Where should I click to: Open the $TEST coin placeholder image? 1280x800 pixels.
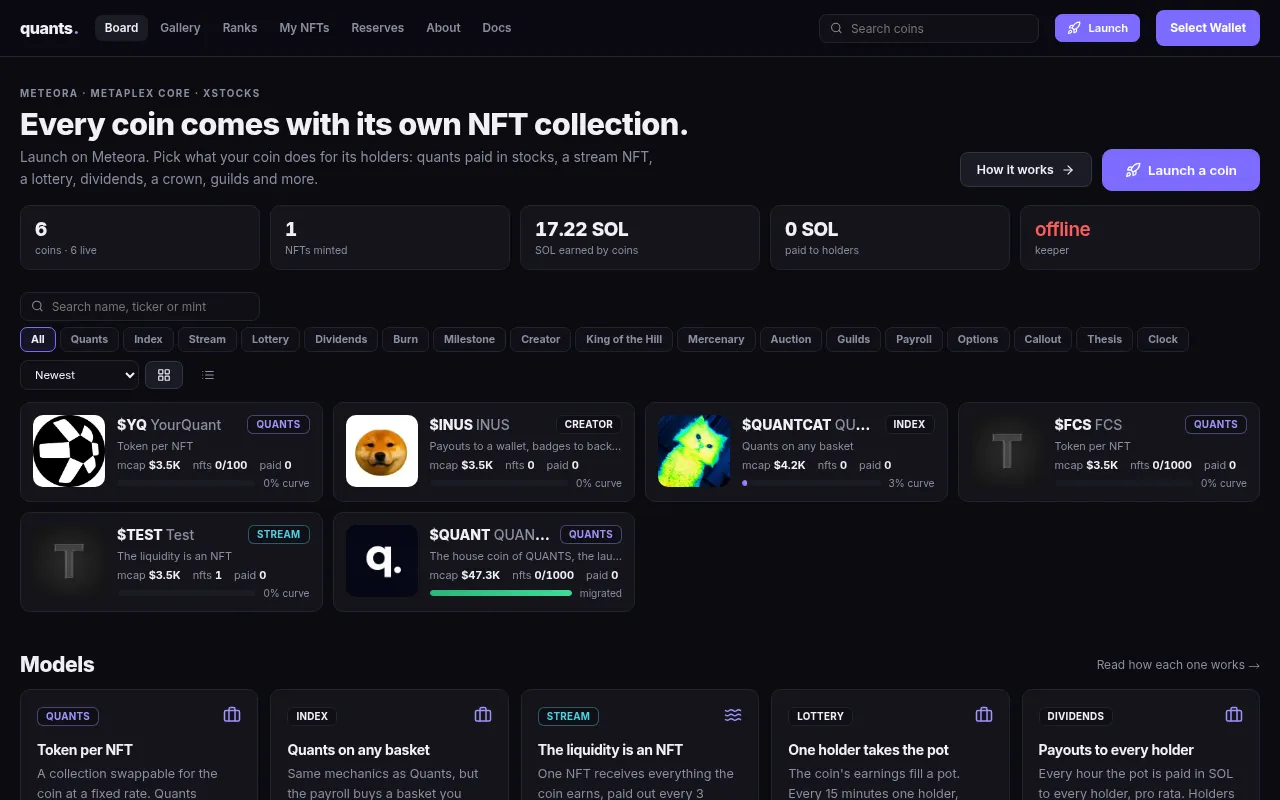click(69, 561)
